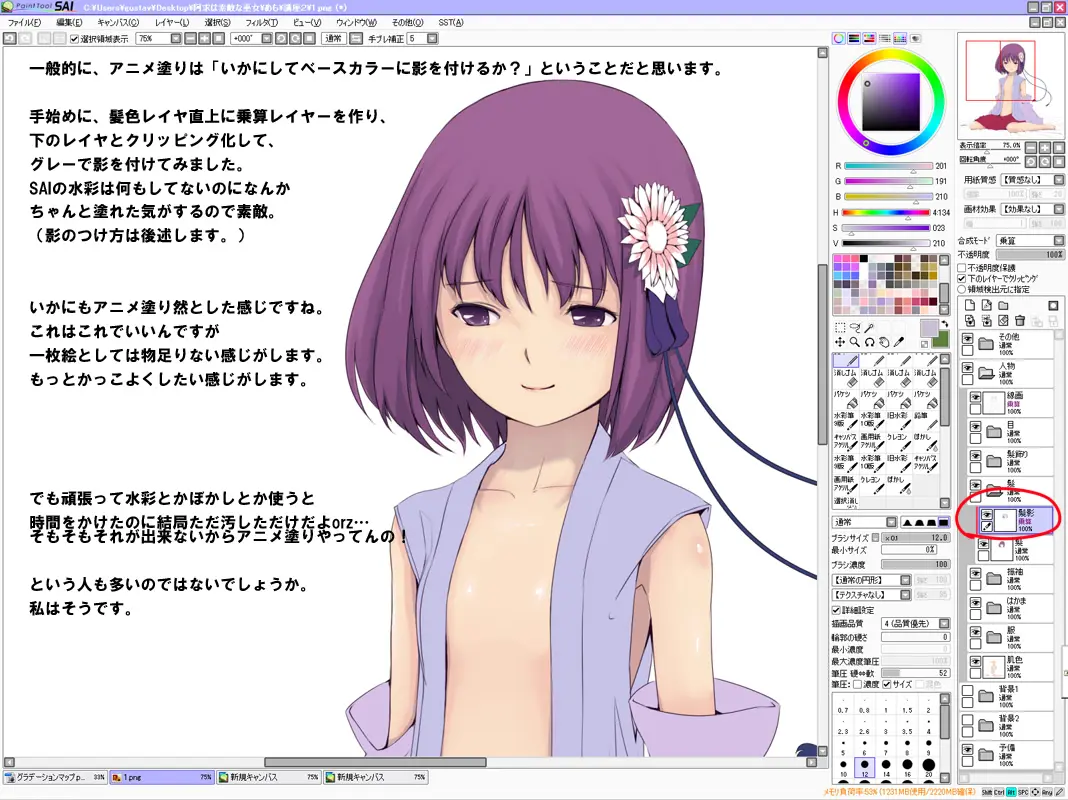Open the キャンバス(C) menu
This screenshot has height=800, width=1068.
[118, 22]
